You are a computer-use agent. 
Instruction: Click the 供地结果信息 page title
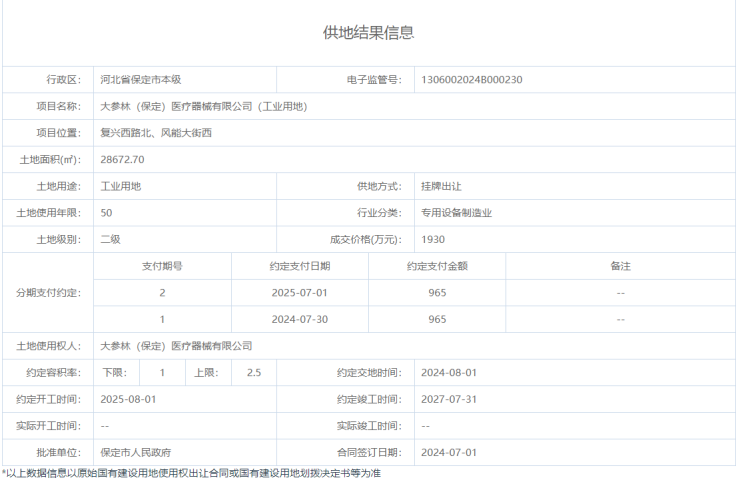[x=368, y=32]
